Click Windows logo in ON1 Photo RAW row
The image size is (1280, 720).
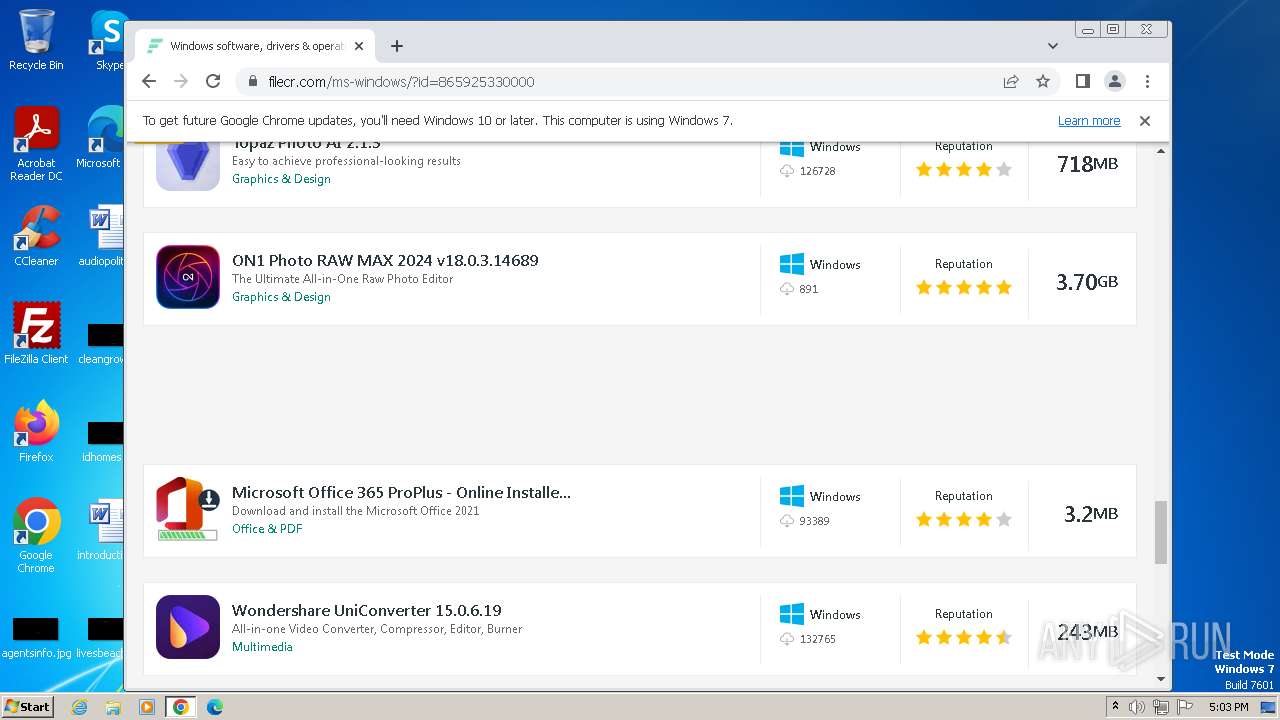click(x=791, y=264)
